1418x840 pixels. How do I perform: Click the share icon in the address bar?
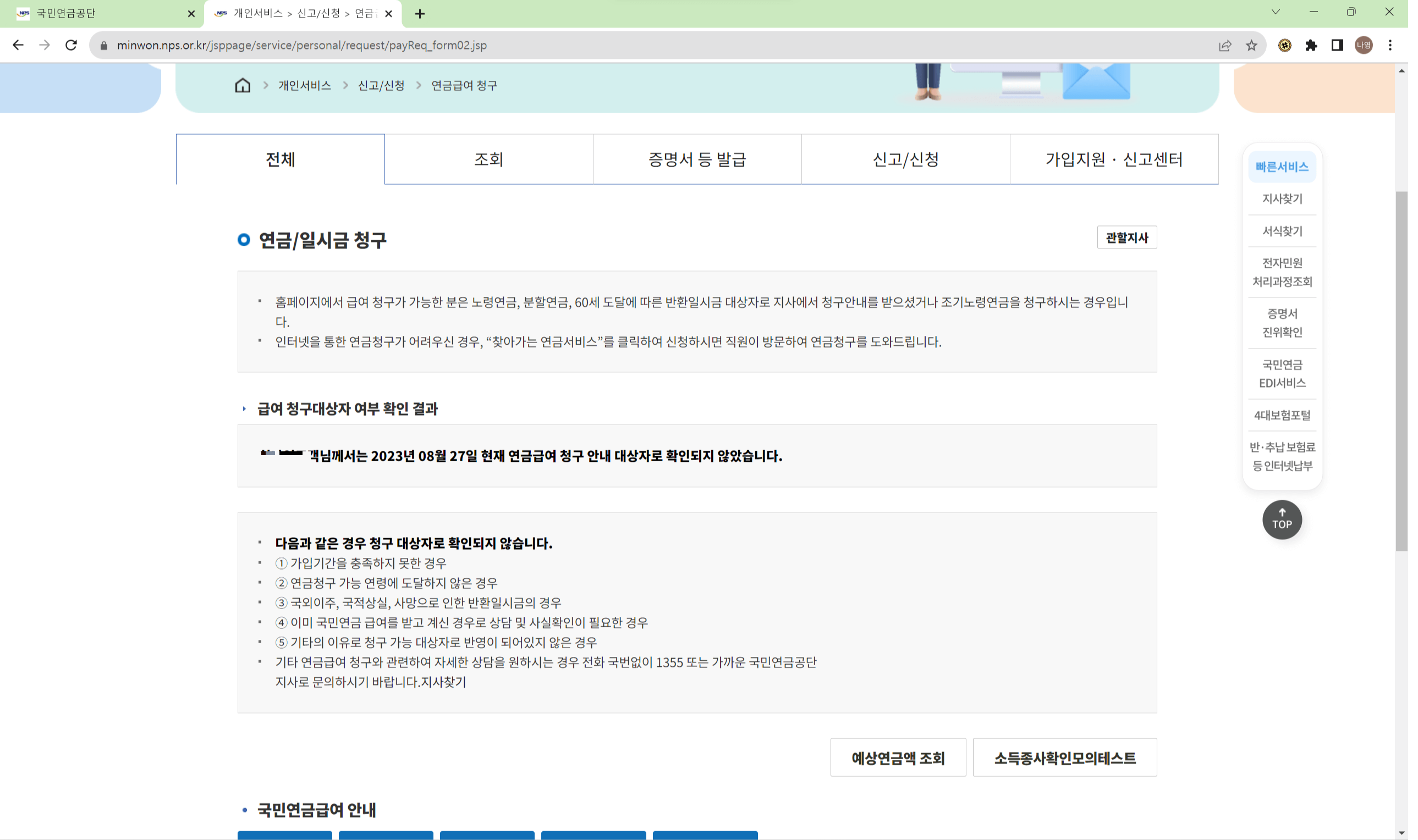[1225, 45]
